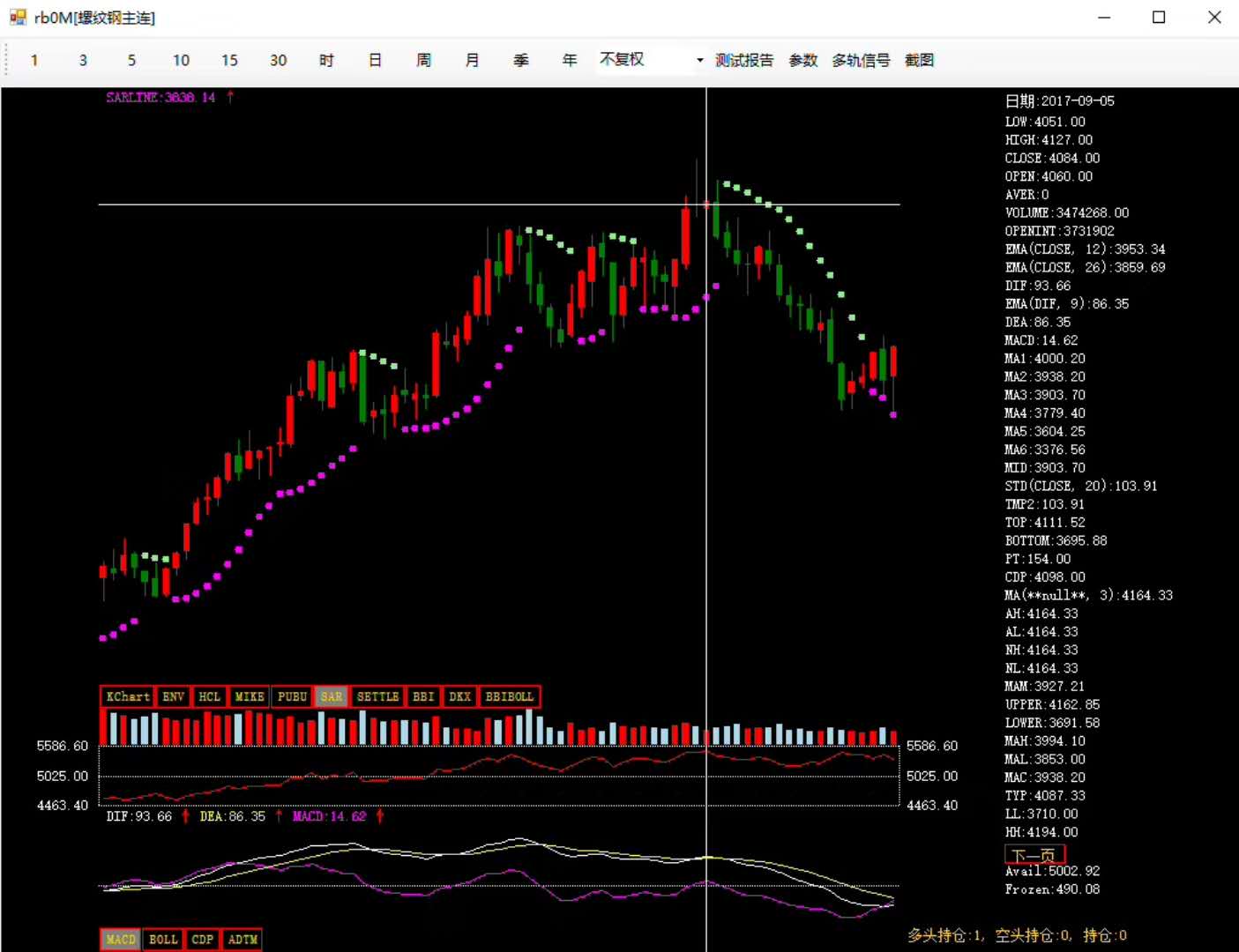The image size is (1239, 952).
Task: Open the 参数 parameters settings
Action: (x=802, y=60)
